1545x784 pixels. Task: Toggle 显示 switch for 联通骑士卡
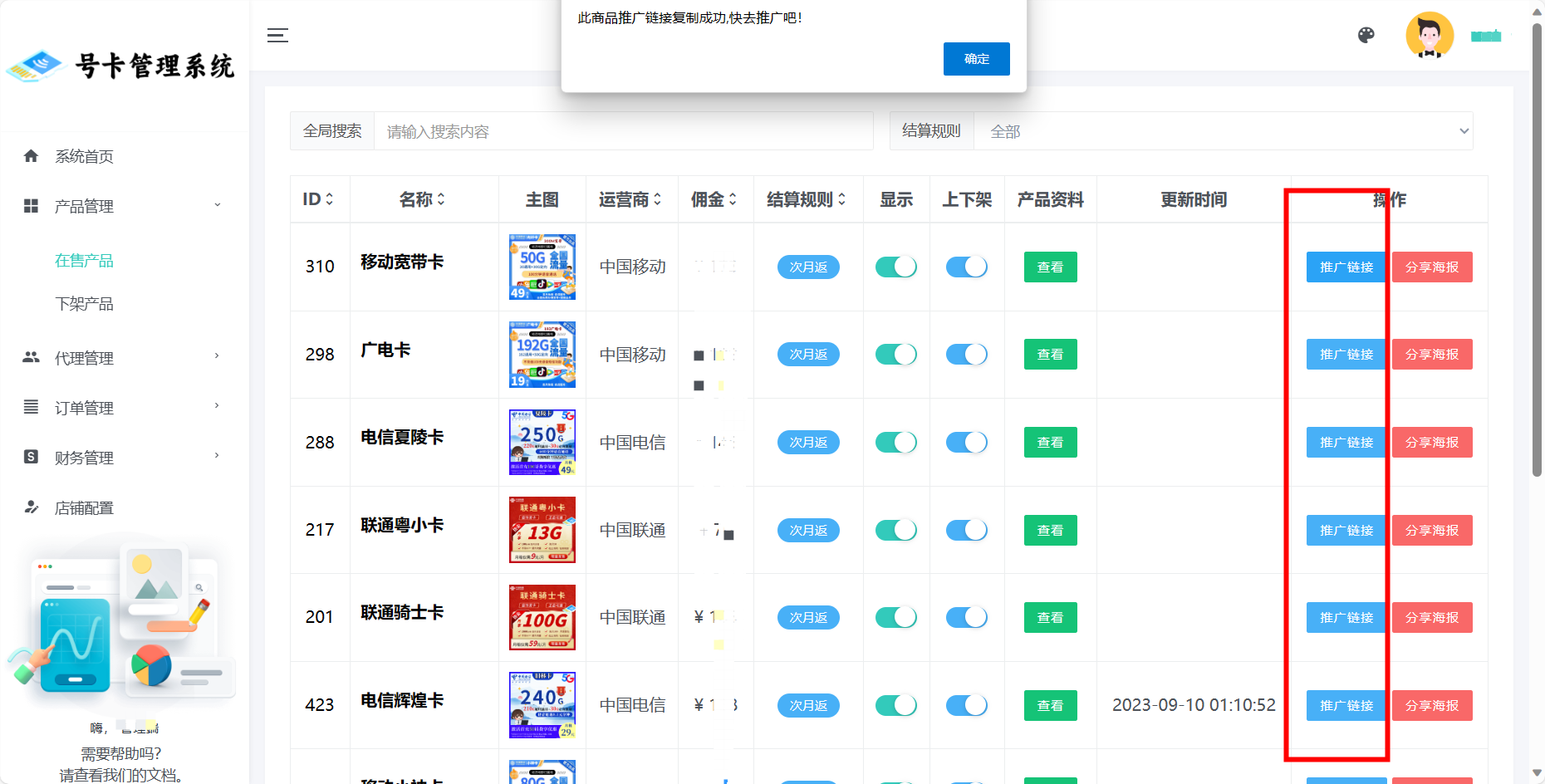[x=895, y=617]
